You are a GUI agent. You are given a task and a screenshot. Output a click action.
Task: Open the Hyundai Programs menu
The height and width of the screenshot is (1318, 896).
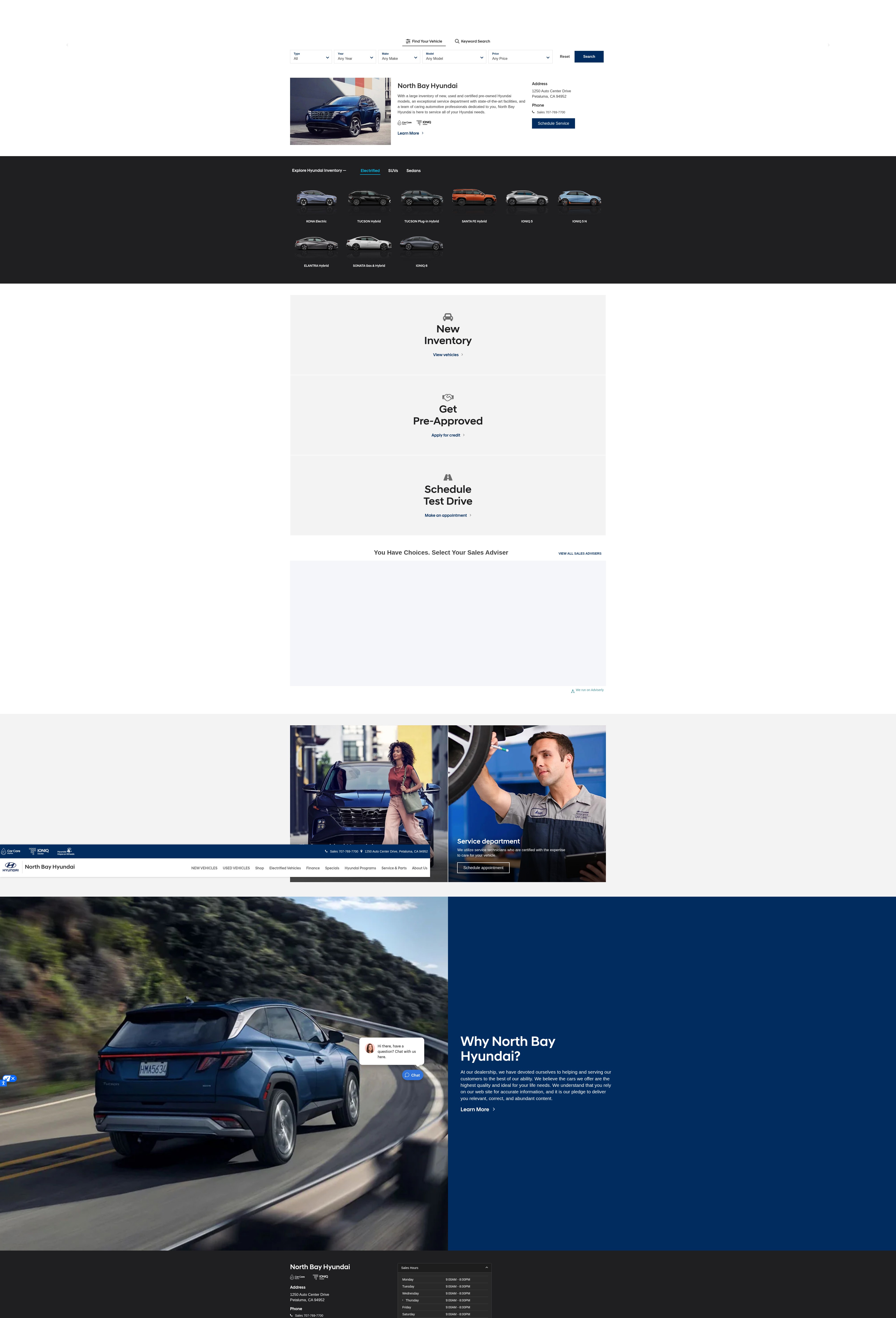(360, 868)
